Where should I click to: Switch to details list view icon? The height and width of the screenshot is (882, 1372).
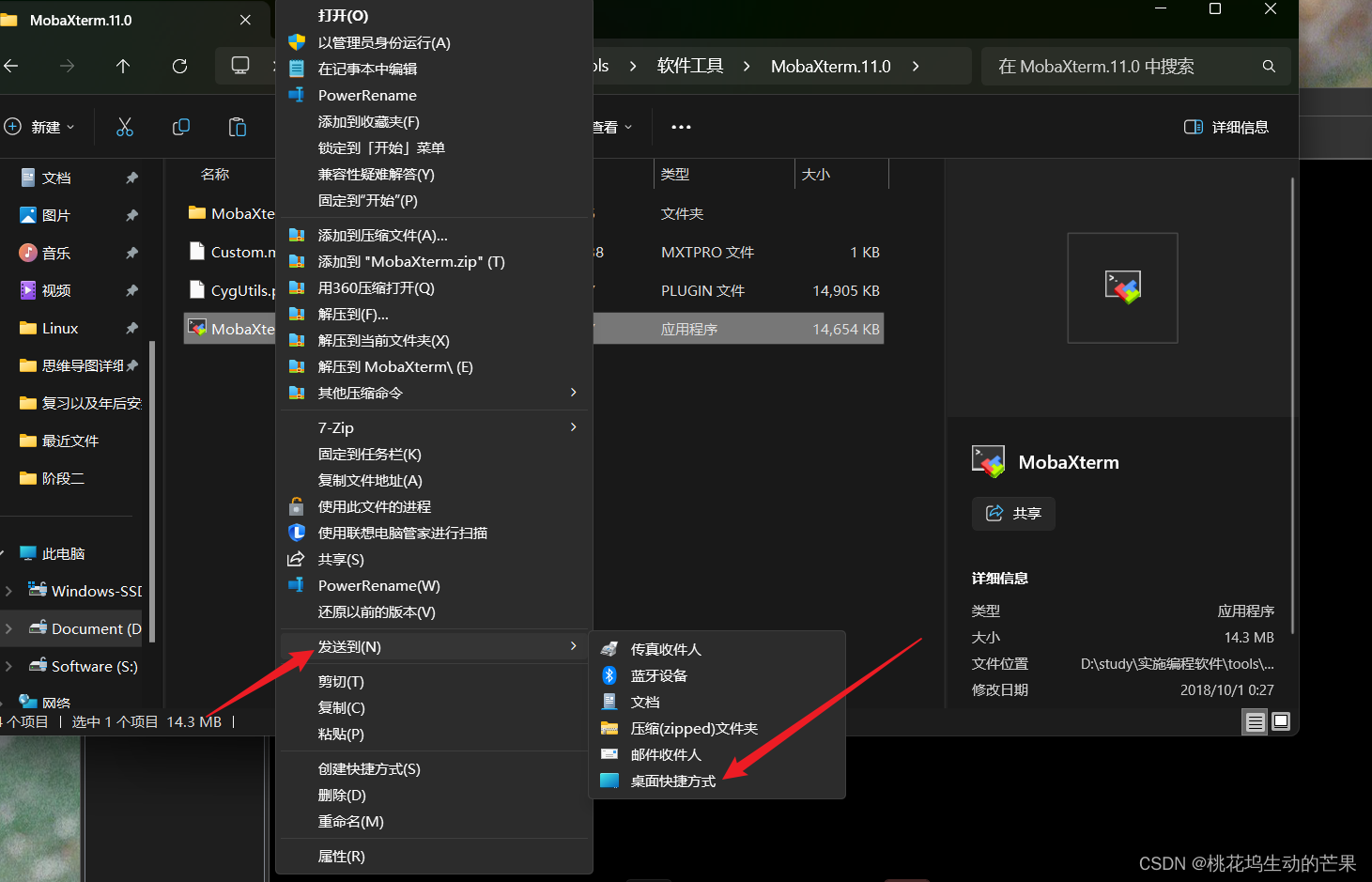[x=1255, y=722]
